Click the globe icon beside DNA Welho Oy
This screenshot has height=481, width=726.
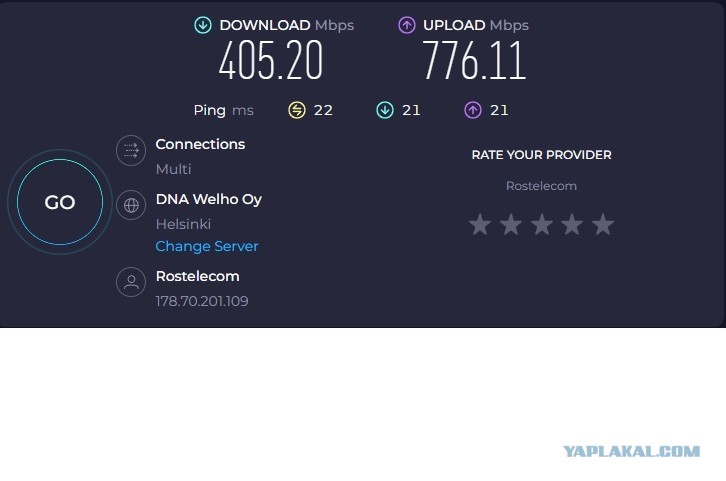pyautogui.click(x=131, y=205)
